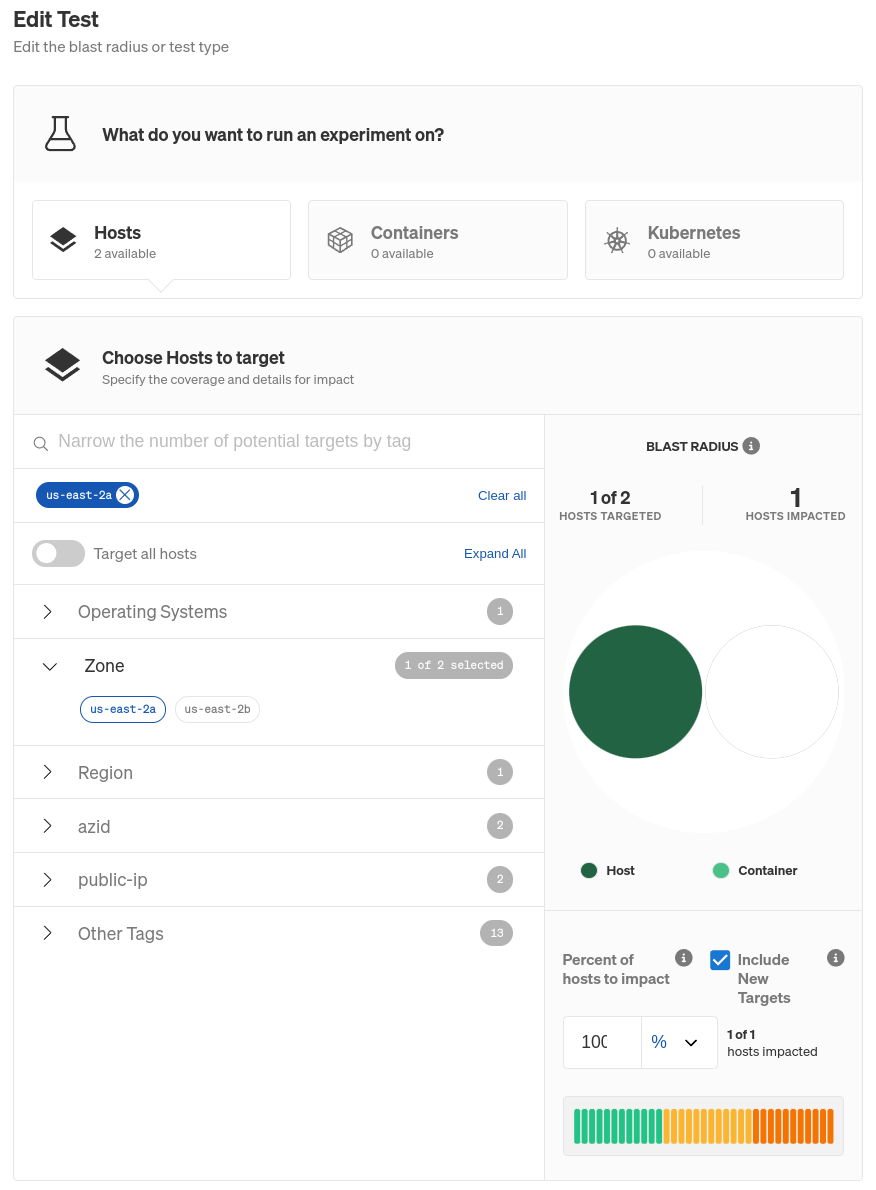This screenshot has width=876, height=1190.
Task: Click the Expand All link
Action: coord(495,554)
